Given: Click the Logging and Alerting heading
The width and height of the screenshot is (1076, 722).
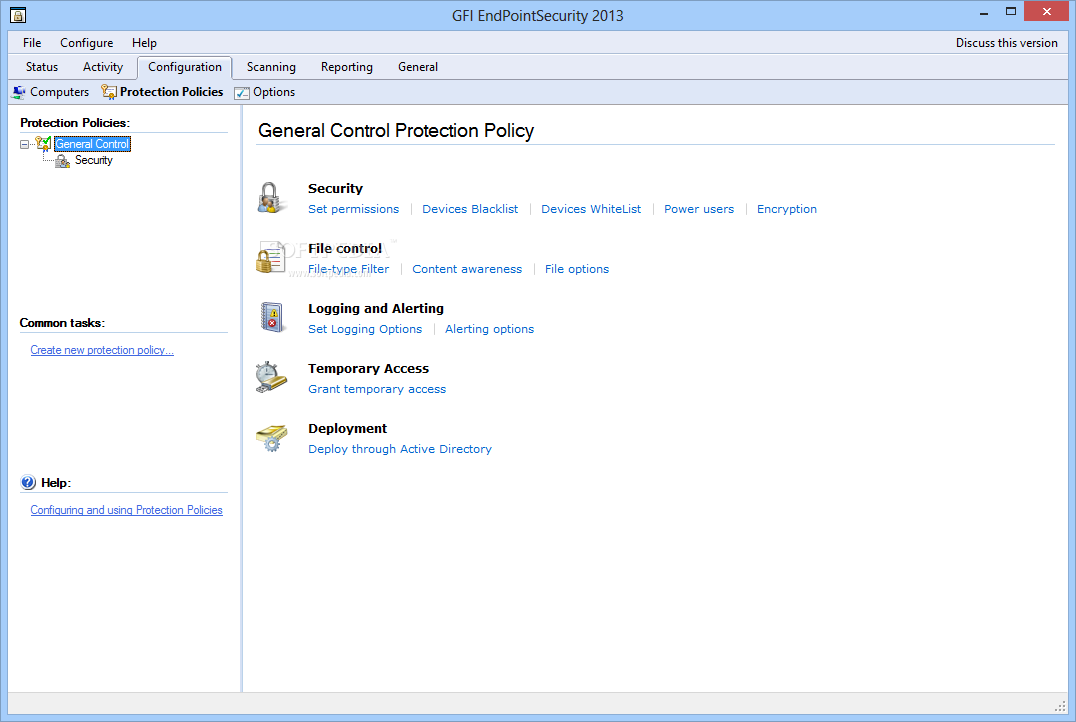Looking at the screenshot, I should [x=375, y=309].
